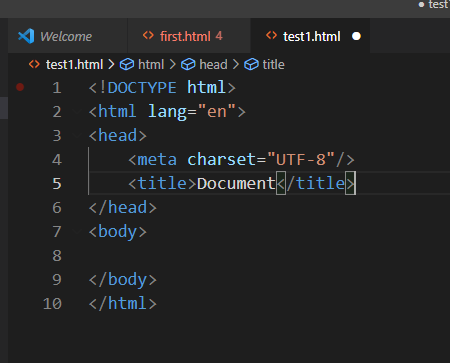Image resolution: width=450 pixels, height=363 pixels.
Task: Click the cube icon before head breadcrumb
Action: point(188,64)
